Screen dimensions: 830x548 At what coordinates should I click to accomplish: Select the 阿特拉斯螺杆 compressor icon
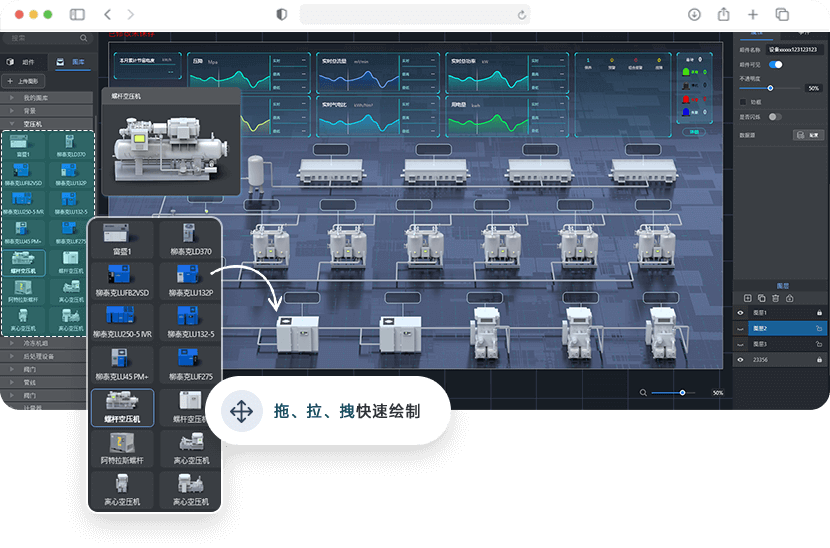click(x=122, y=447)
